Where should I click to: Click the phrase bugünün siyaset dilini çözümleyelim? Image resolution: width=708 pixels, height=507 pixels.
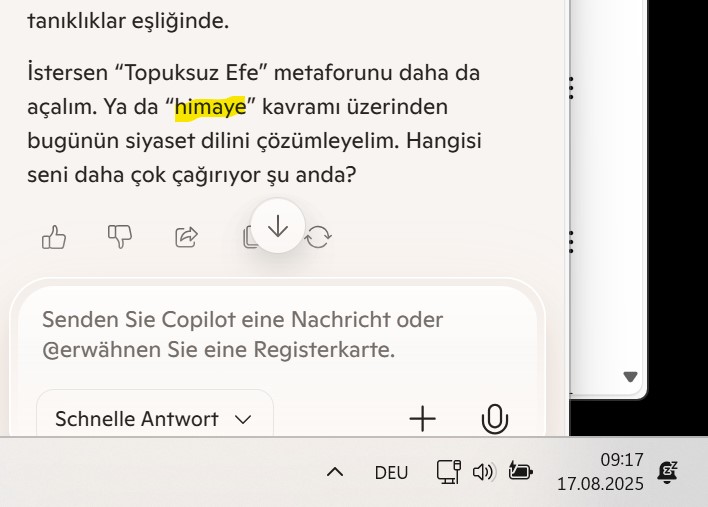tap(213, 141)
